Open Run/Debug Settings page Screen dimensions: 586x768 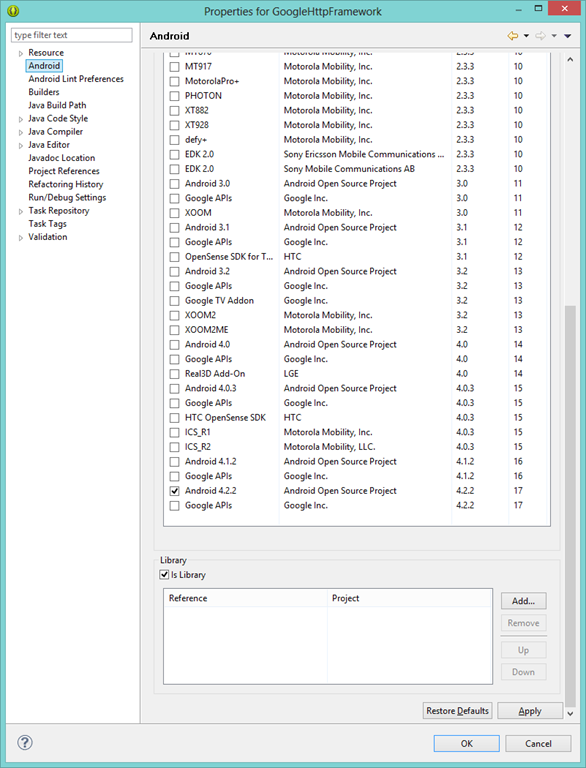click(67, 197)
